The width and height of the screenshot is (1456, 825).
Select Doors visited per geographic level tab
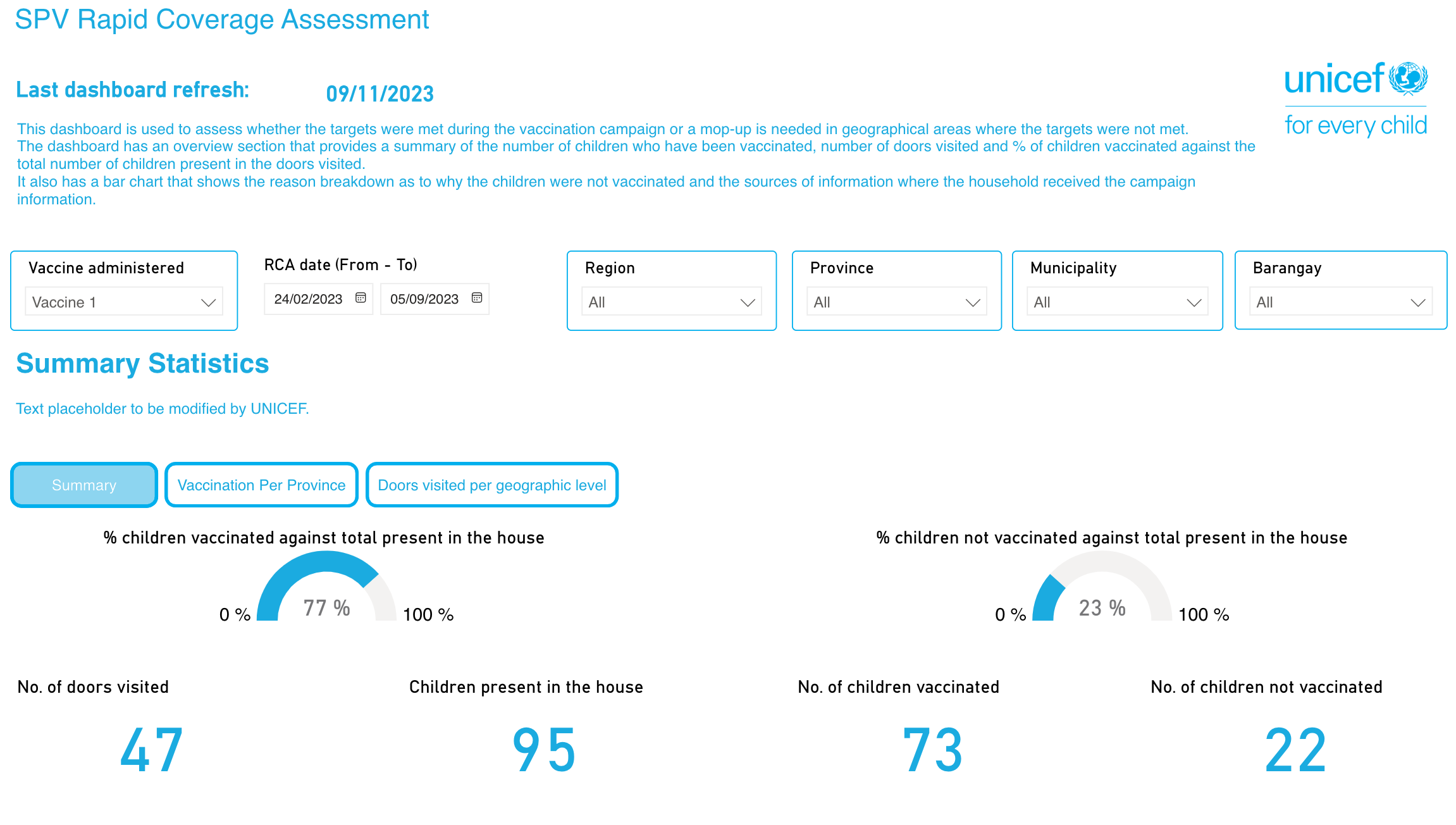coord(492,485)
